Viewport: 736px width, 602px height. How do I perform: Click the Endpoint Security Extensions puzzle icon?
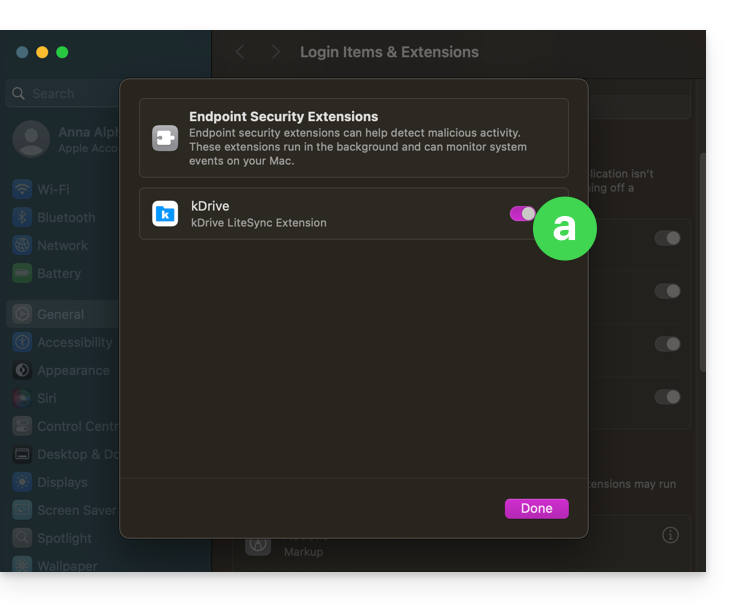[x=165, y=138]
